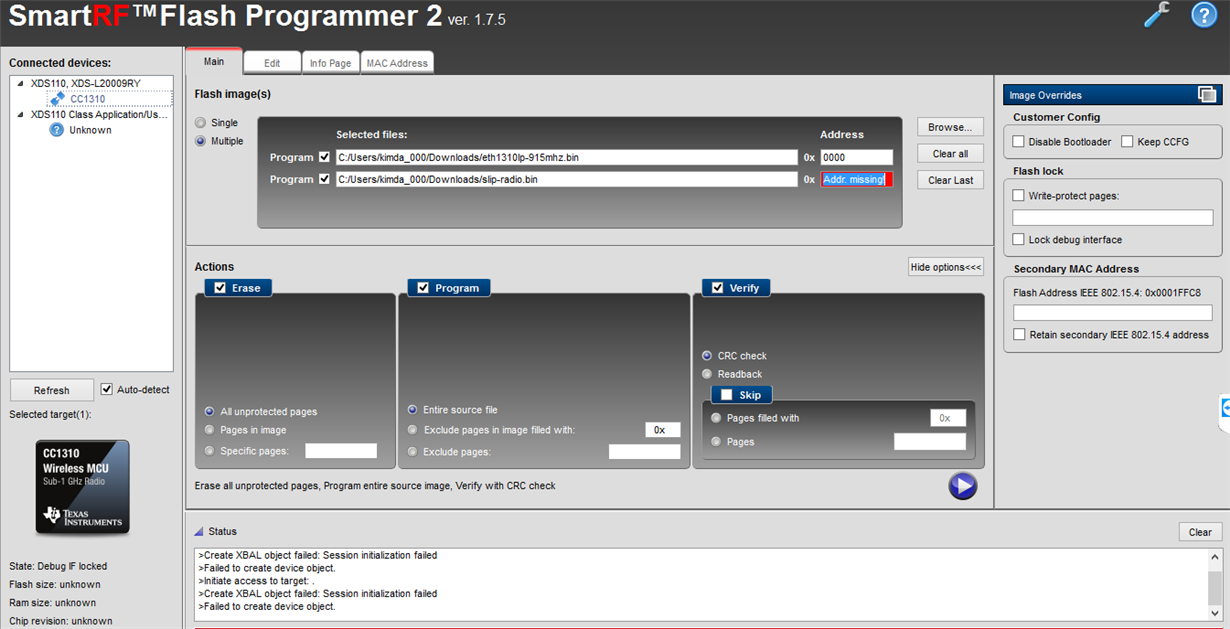Viewport: 1230px width, 629px height.
Task: Click the Clear all button
Action: click(x=950, y=154)
